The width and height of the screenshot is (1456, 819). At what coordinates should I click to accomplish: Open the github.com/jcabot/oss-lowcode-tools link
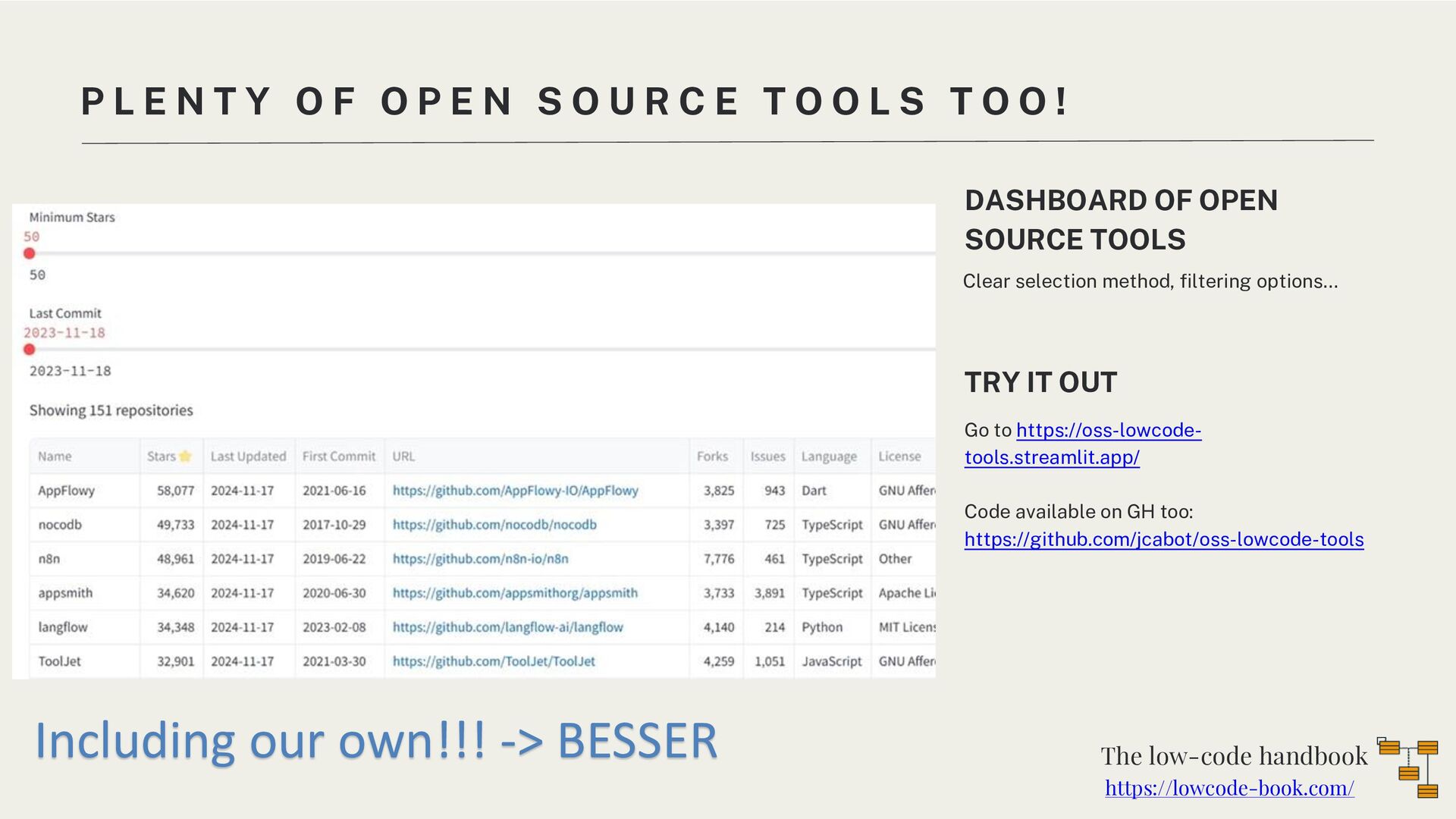point(1164,539)
